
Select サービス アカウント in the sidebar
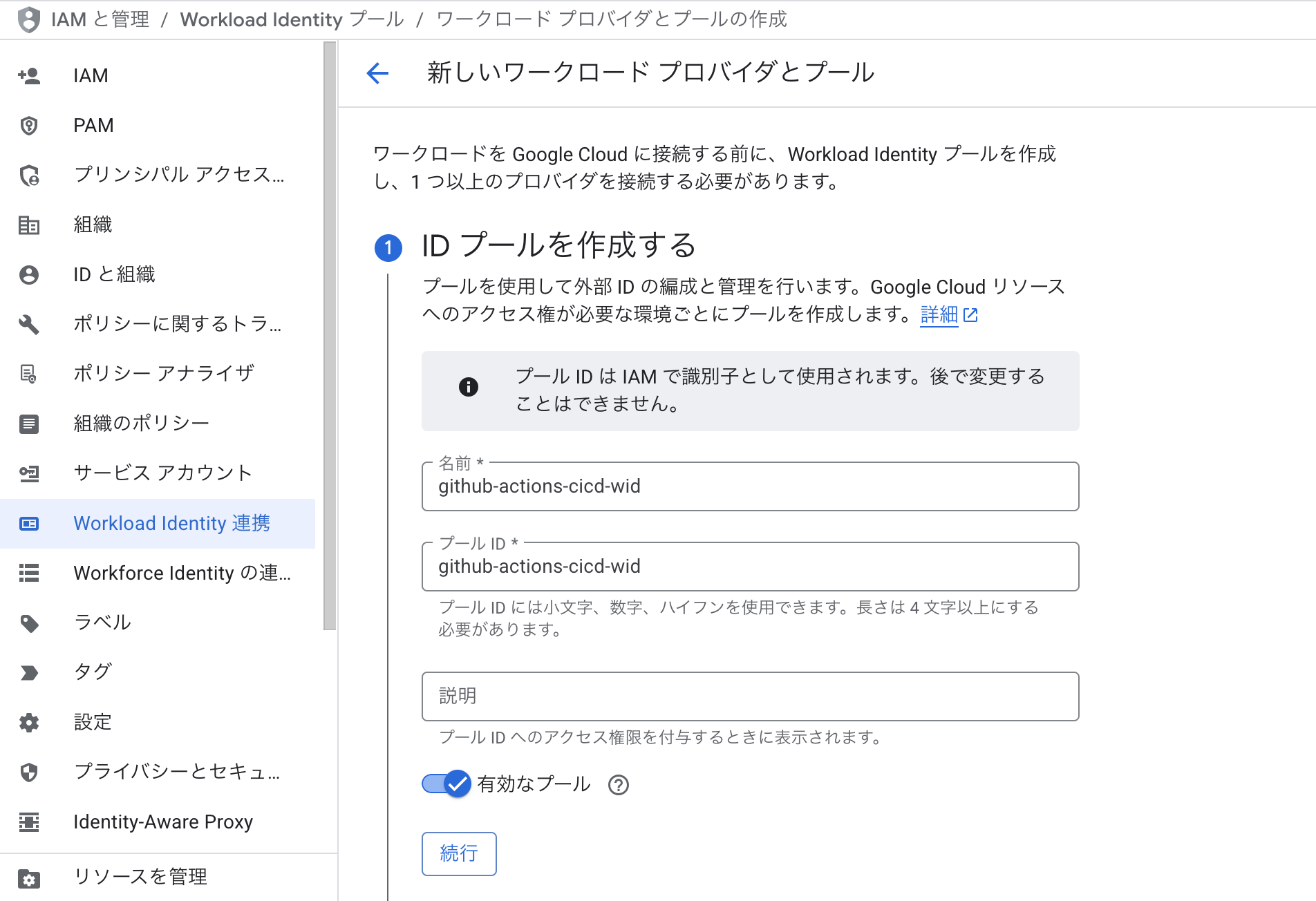click(162, 473)
